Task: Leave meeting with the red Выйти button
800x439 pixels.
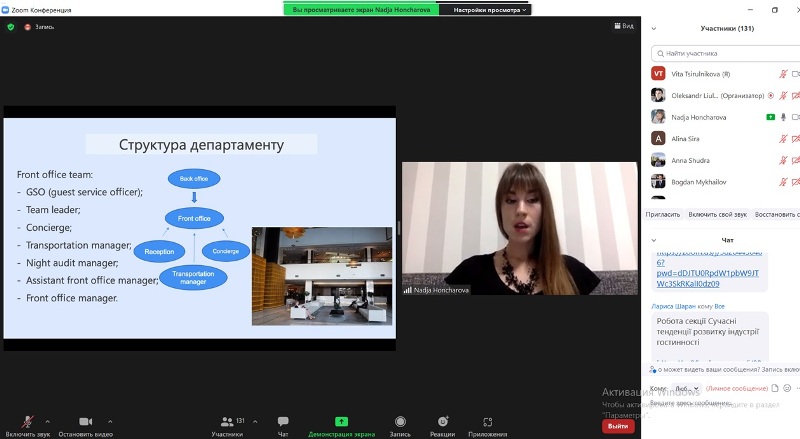Action: pyautogui.click(x=618, y=426)
